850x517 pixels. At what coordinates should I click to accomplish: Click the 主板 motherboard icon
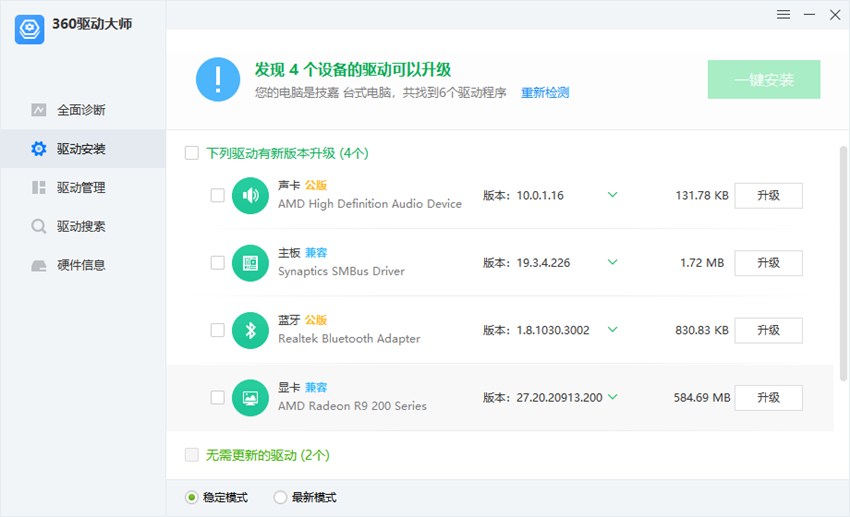click(x=250, y=263)
